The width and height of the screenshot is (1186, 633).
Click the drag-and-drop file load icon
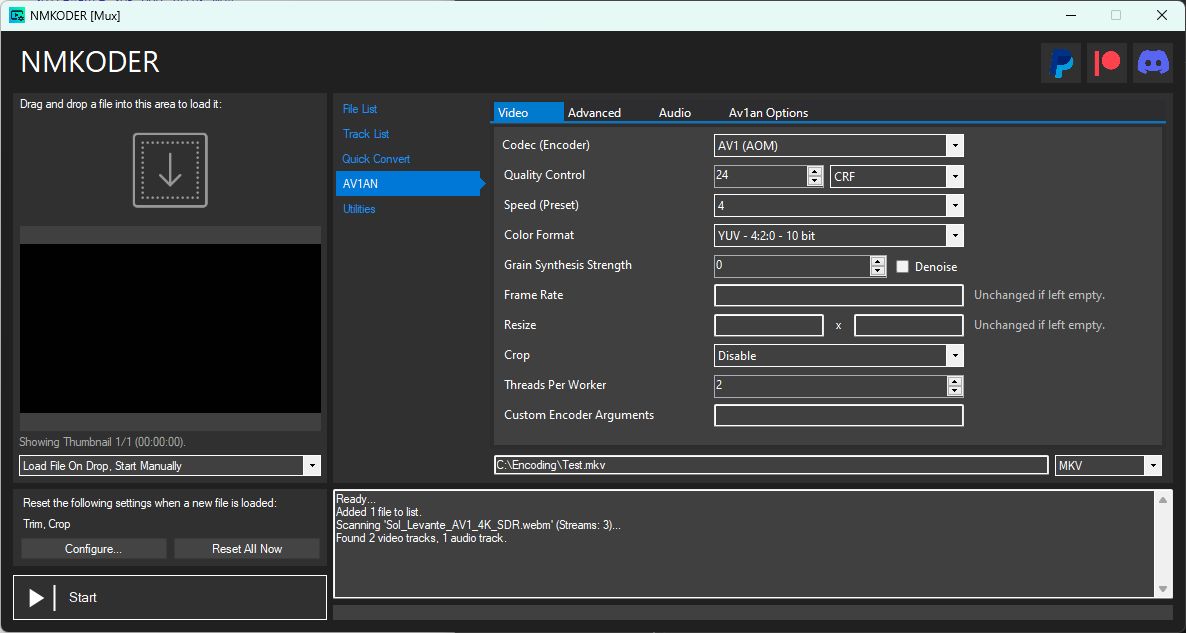point(170,170)
